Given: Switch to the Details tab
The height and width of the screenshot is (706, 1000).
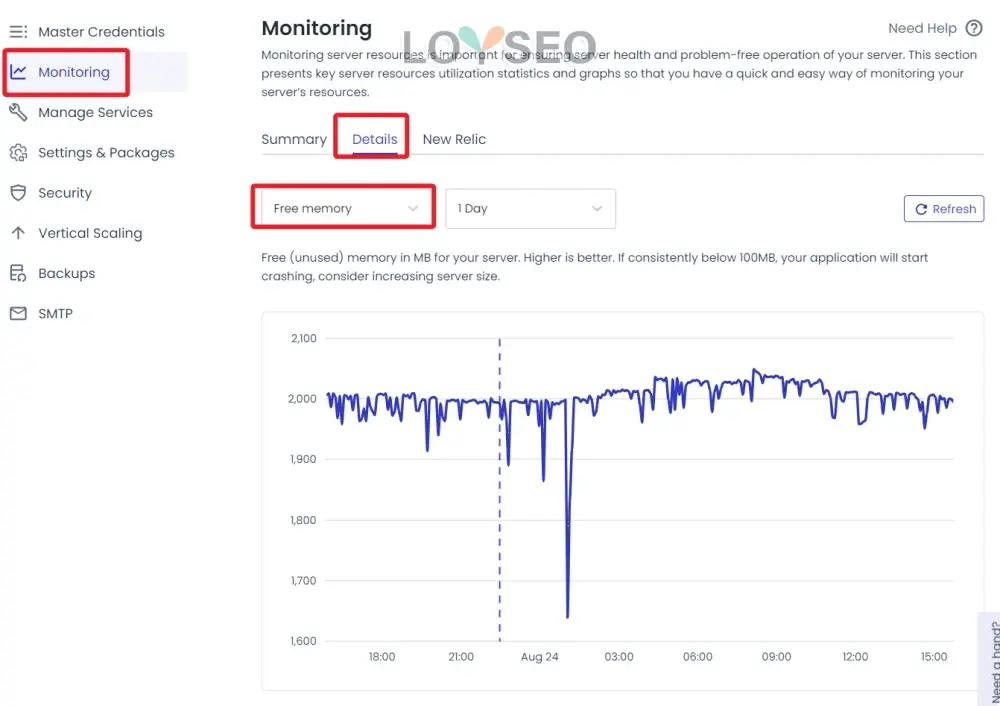Looking at the screenshot, I should [x=374, y=139].
